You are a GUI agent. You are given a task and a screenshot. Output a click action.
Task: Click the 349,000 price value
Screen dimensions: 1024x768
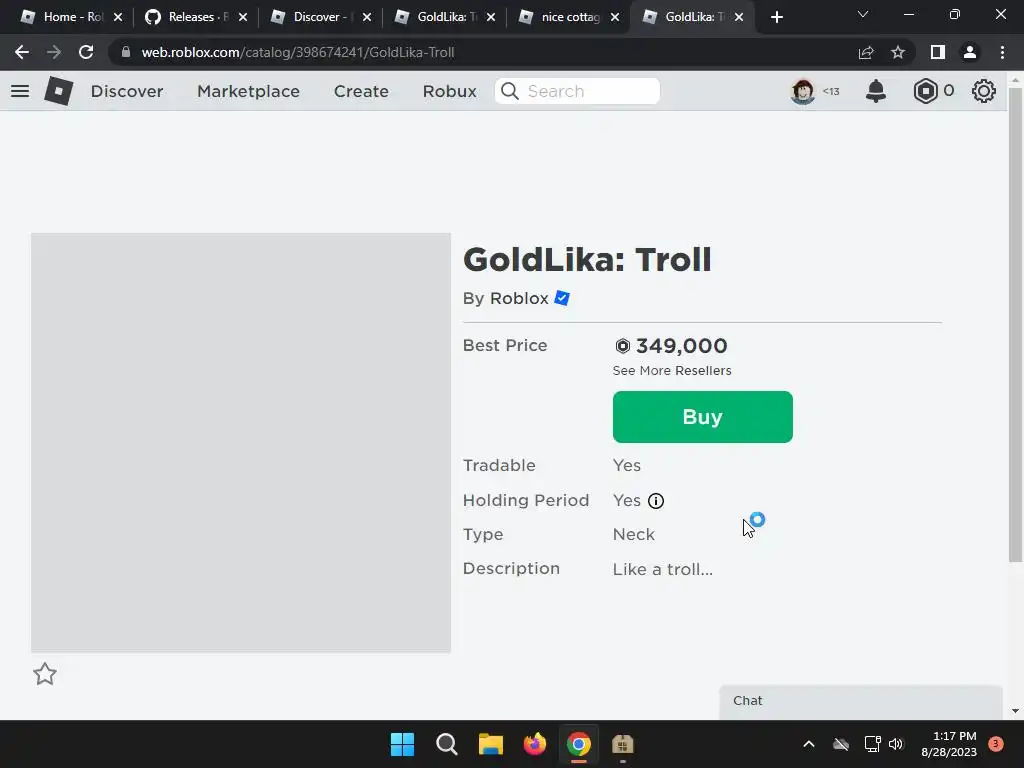click(x=681, y=345)
